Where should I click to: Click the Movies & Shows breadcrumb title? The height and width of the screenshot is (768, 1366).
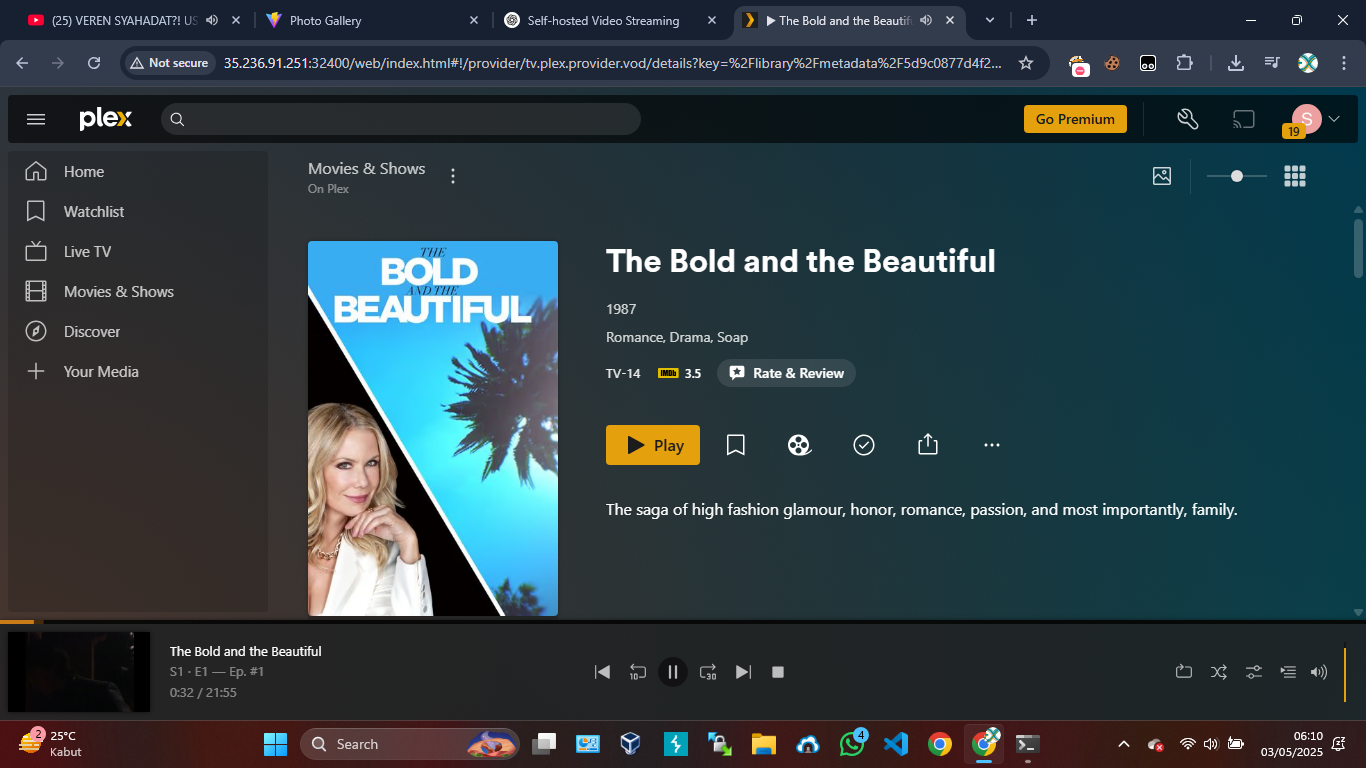(367, 169)
